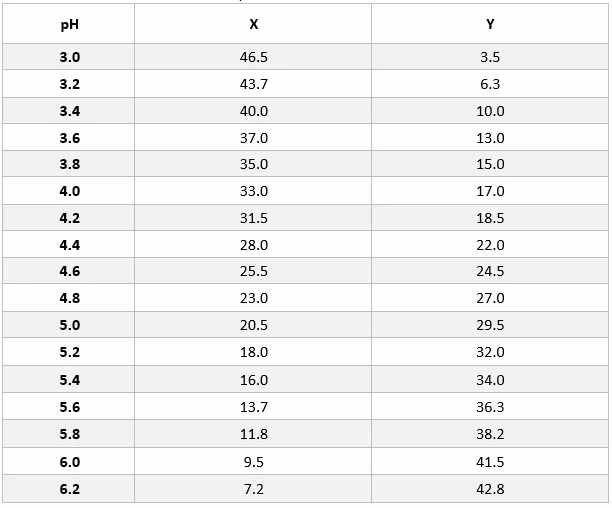Select cell containing 43.7
The height and width of the screenshot is (508, 612).
pyautogui.click(x=253, y=84)
